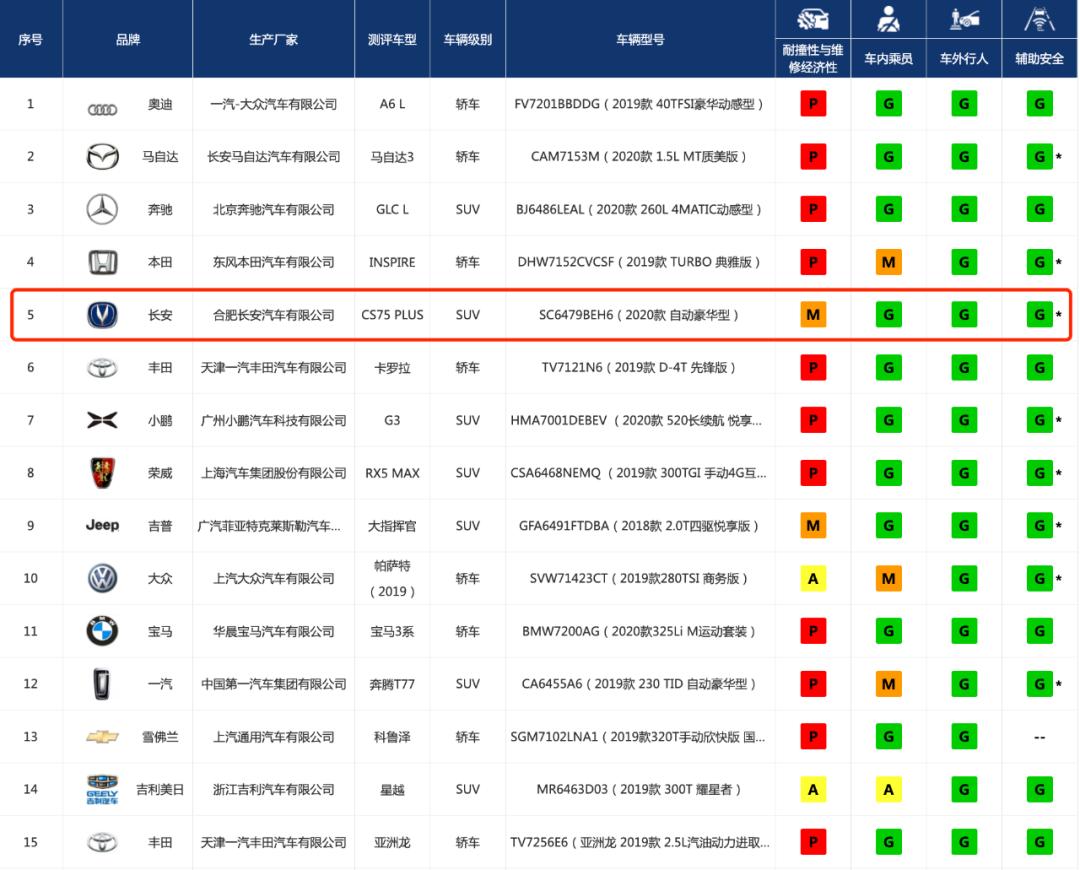Click the Honda logo in row 4
Viewport: 1080px width, 870px height.
click(x=103, y=262)
